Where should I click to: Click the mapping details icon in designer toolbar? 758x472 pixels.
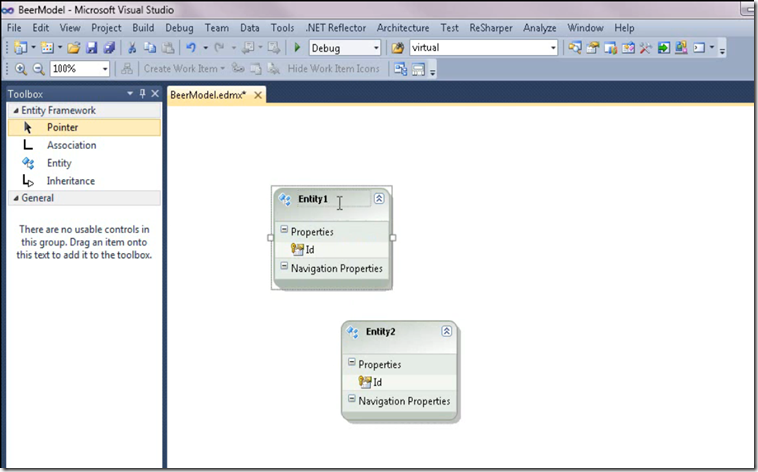click(x=418, y=69)
